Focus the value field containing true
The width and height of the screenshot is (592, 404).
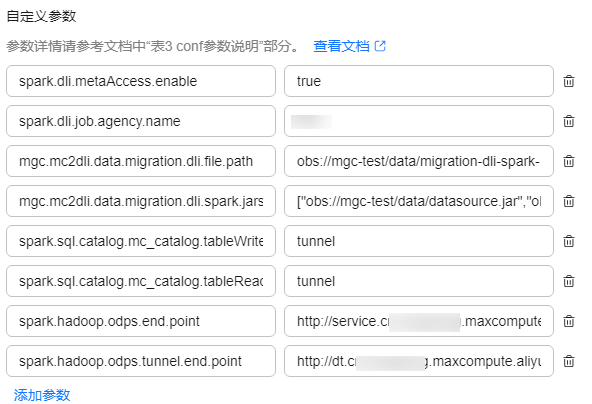point(419,81)
